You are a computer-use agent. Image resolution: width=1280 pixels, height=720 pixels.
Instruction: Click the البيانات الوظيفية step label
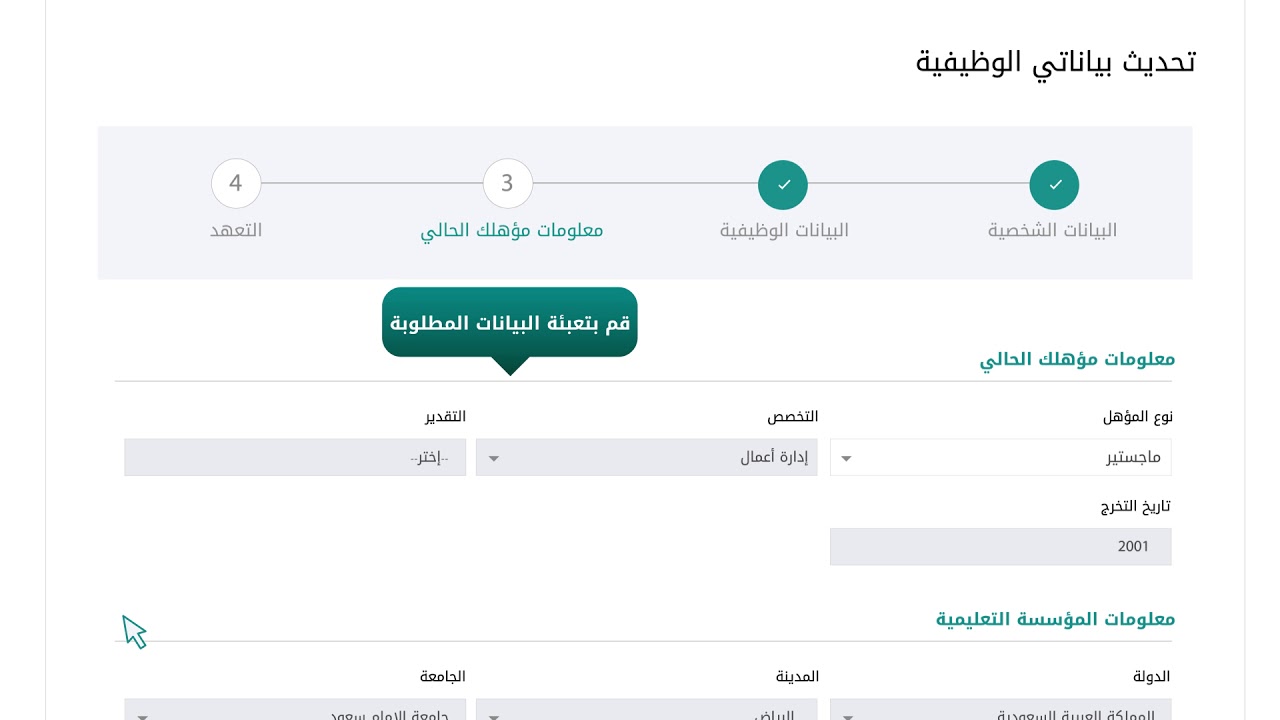pos(784,231)
